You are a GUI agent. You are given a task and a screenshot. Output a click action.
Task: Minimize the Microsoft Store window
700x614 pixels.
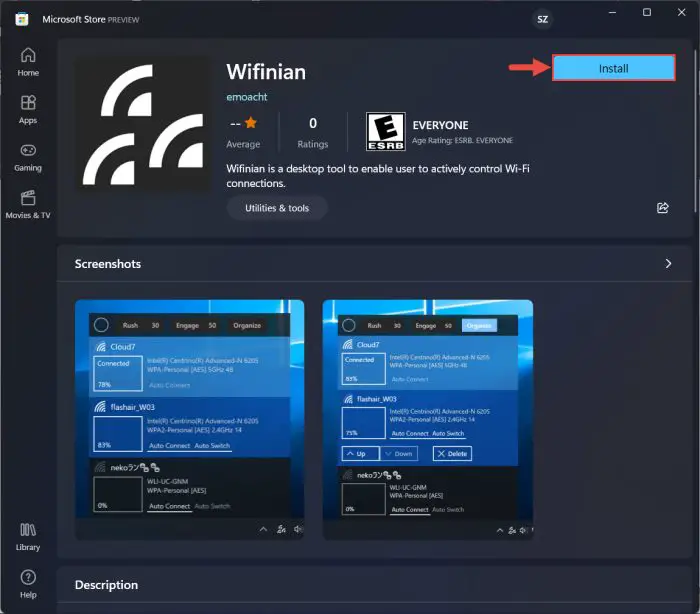[x=612, y=13]
